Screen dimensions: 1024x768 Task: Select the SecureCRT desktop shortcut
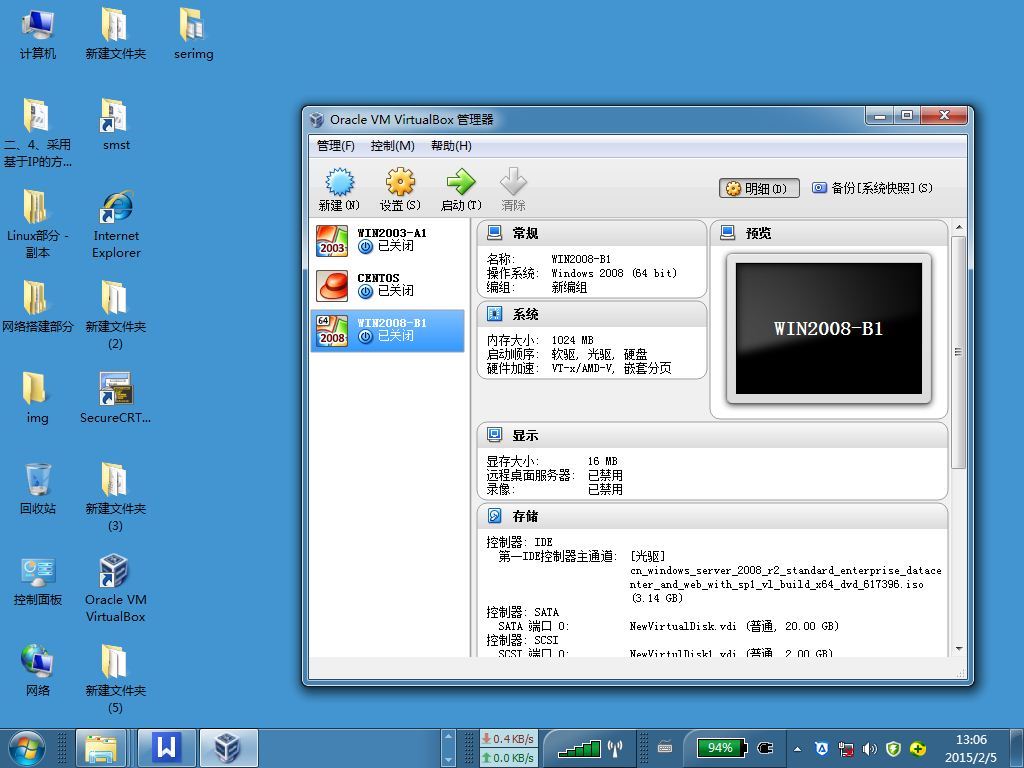point(116,398)
